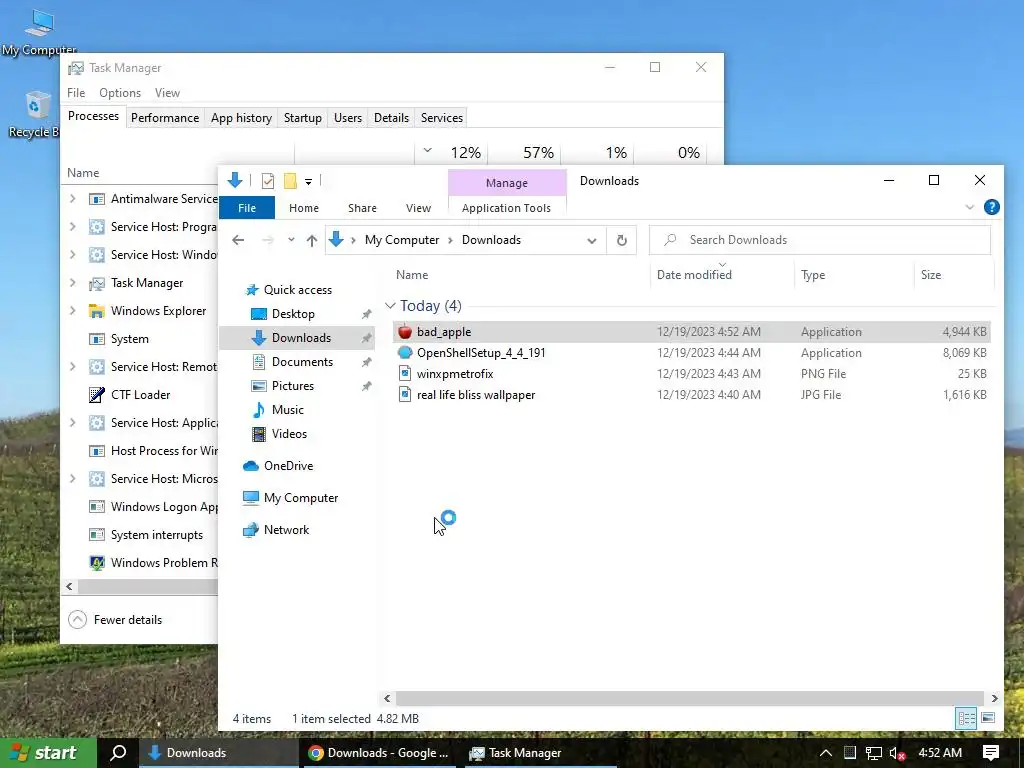Click Downloads segment in address bar
Image resolution: width=1024 pixels, height=768 pixels.
[491, 240]
